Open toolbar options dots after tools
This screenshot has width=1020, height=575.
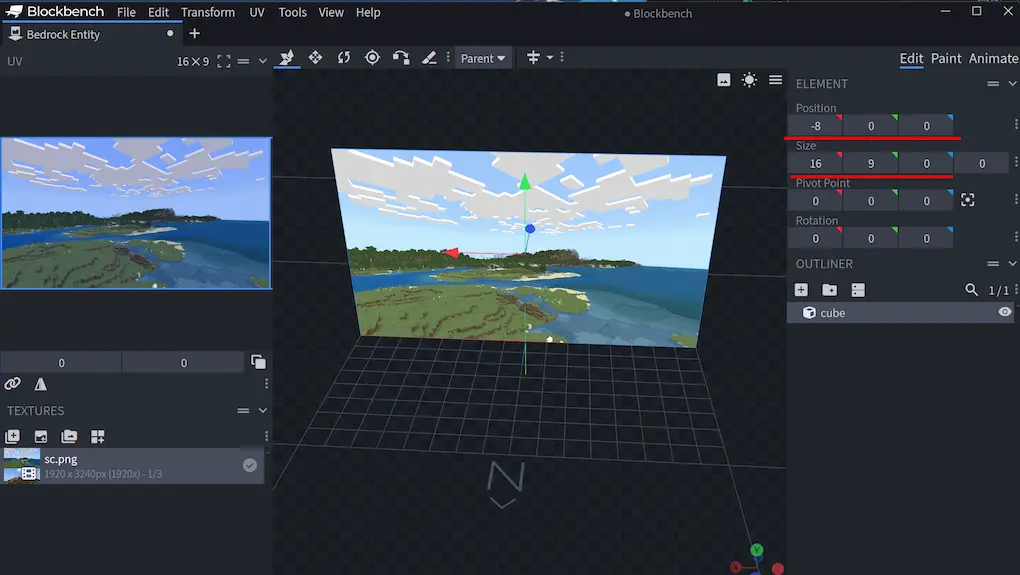pos(448,58)
